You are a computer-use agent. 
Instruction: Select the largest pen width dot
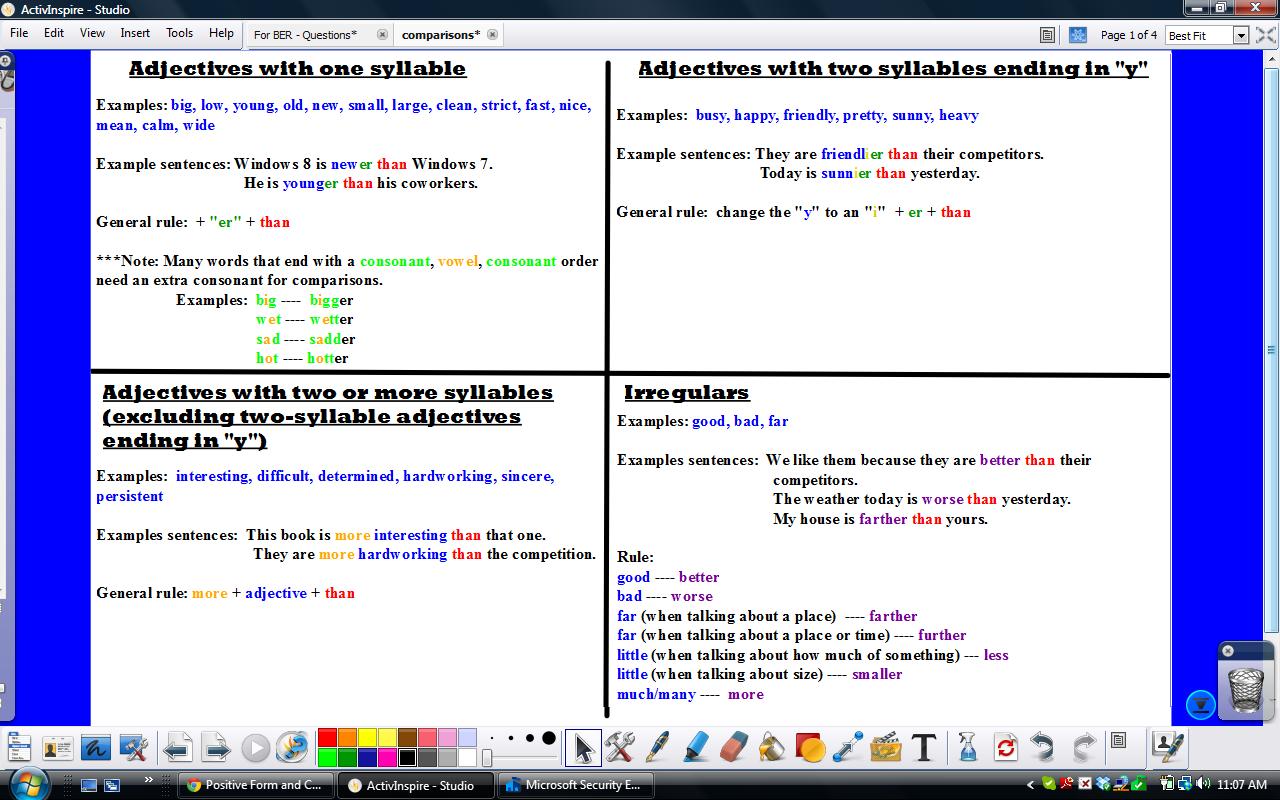[548, 739]
